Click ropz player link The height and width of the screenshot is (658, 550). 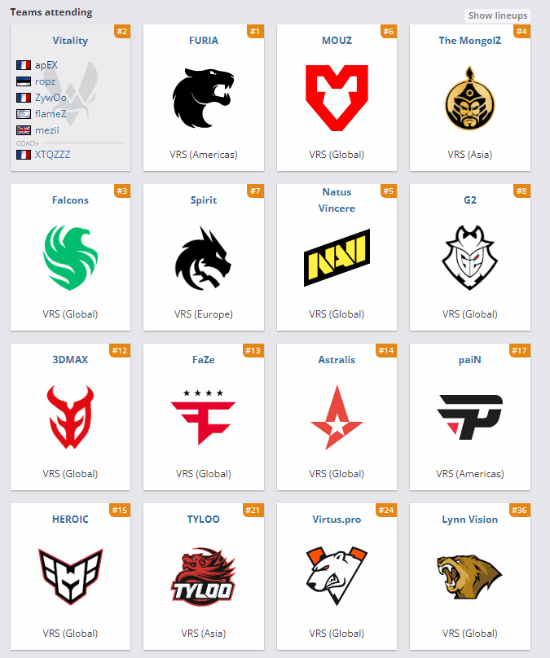(45, 81)
